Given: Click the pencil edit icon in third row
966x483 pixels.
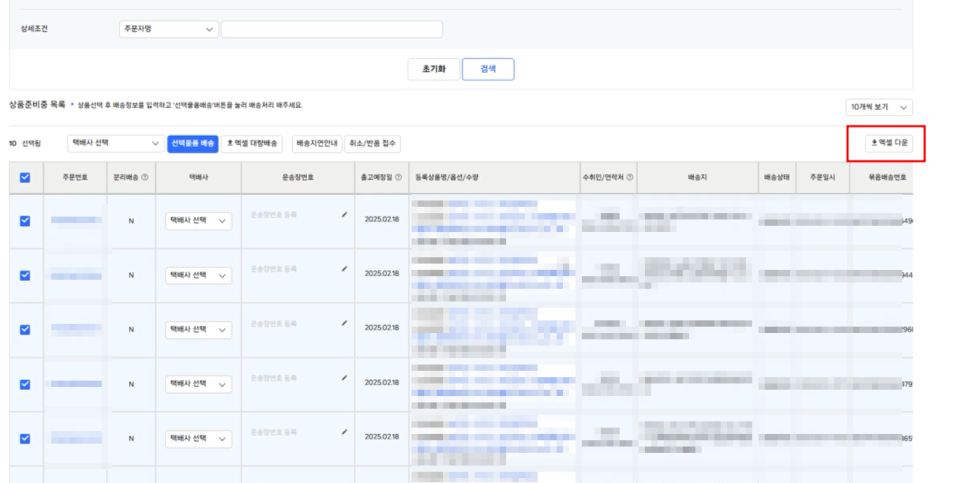Looking at the screenshot, I should point(344,323).
